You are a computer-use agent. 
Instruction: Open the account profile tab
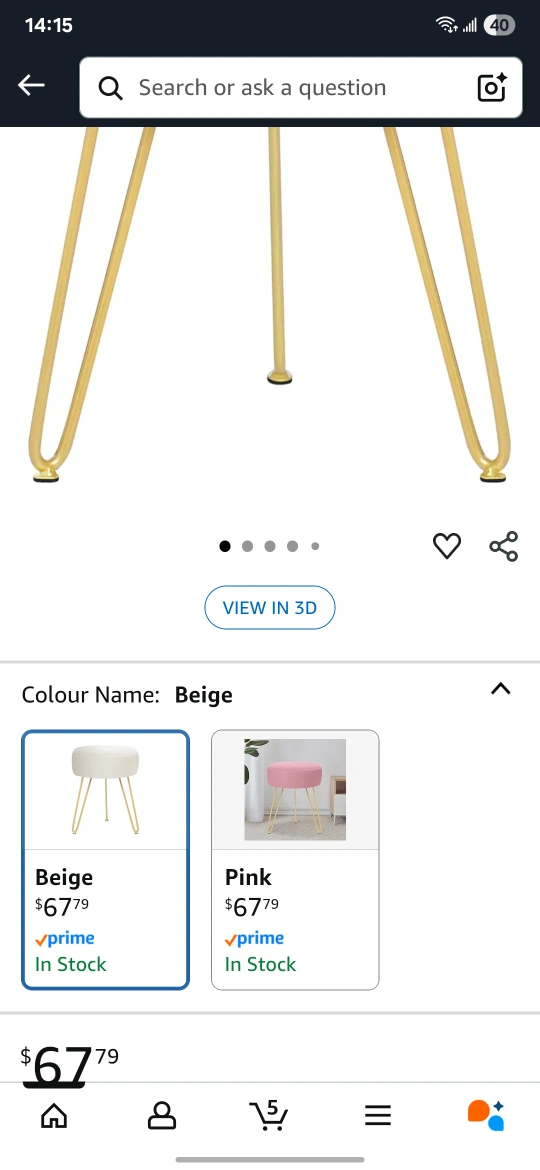coord(162,1116)
